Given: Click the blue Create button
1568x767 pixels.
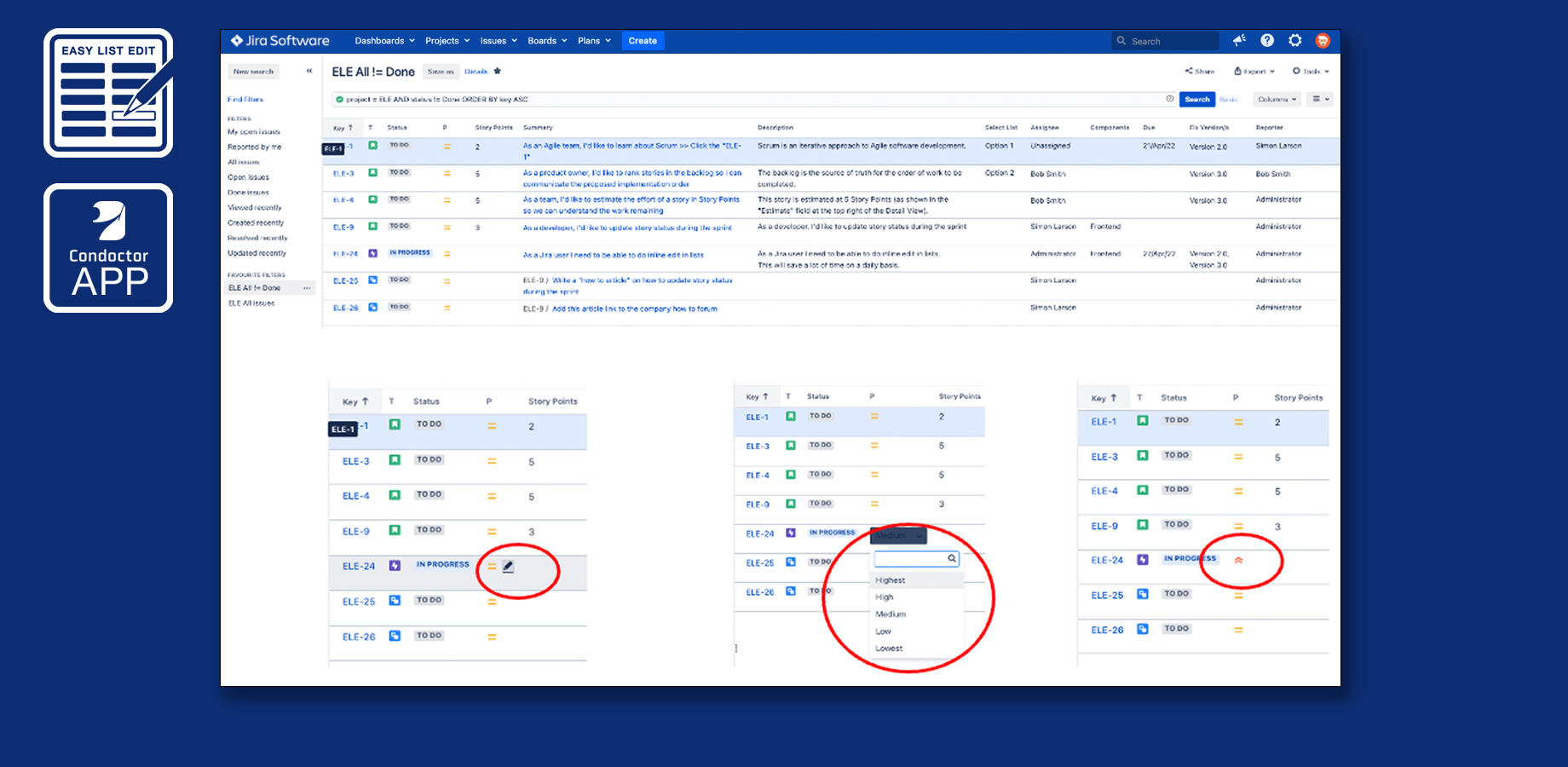Looking at the screenshot, I should click(643, 40).
